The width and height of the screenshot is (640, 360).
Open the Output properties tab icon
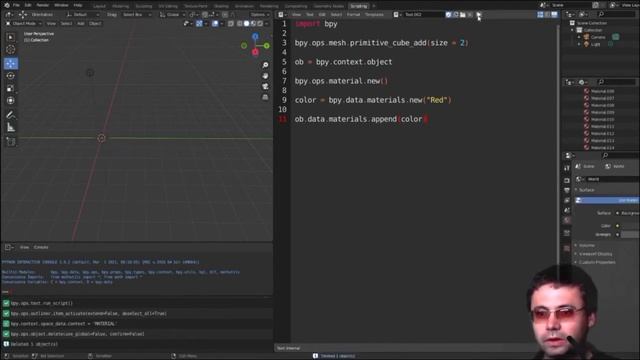[x=567, y=190]
